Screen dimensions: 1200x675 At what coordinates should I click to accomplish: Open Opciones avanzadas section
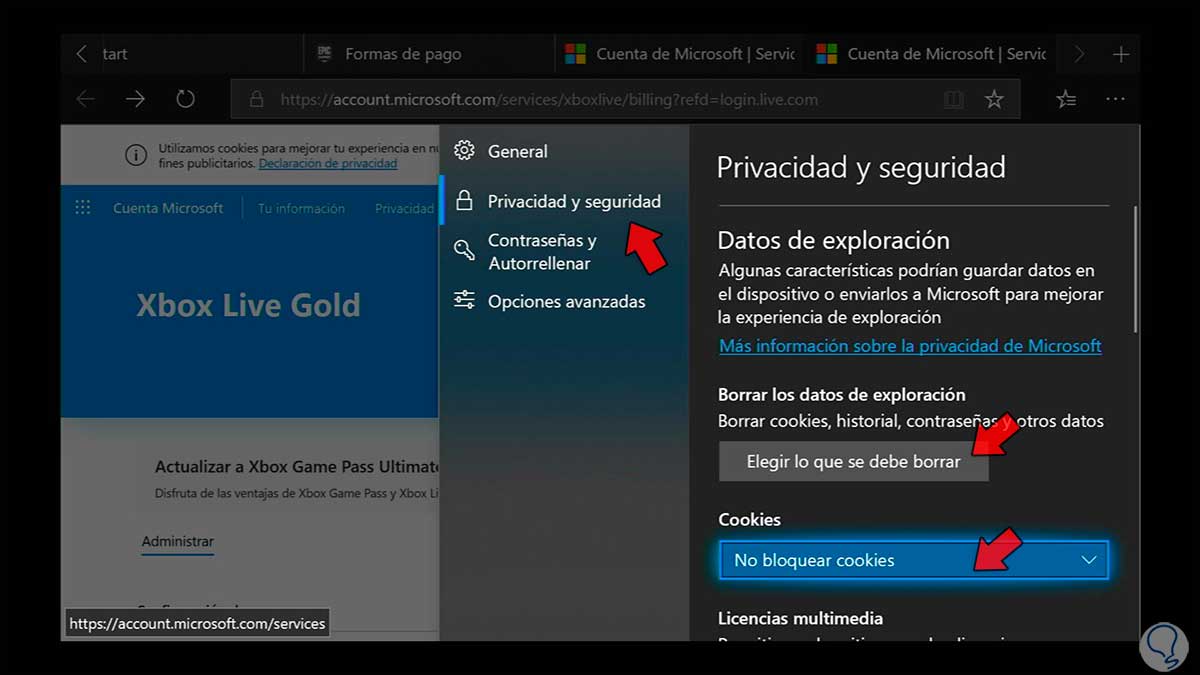pyautogui.click(x=564, y=301)
